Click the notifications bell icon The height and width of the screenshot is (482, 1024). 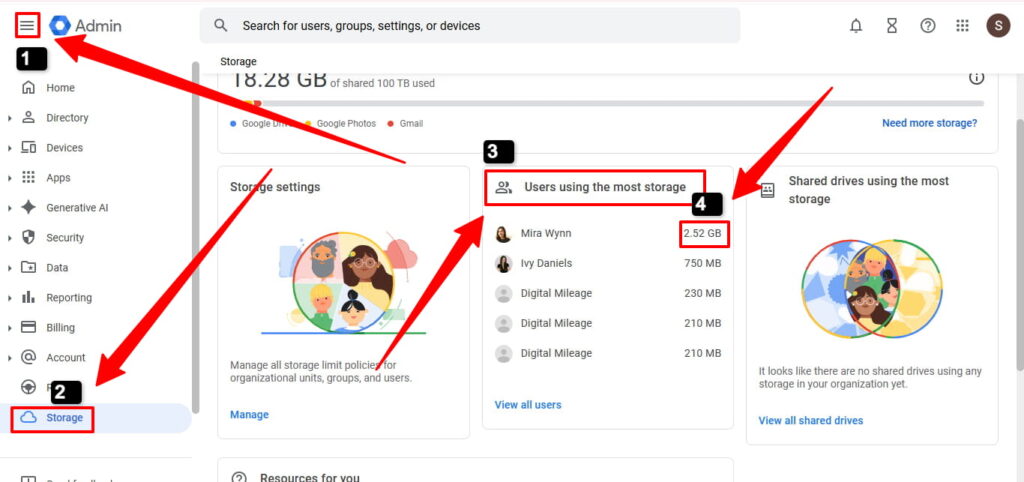(x=855, y=26)
